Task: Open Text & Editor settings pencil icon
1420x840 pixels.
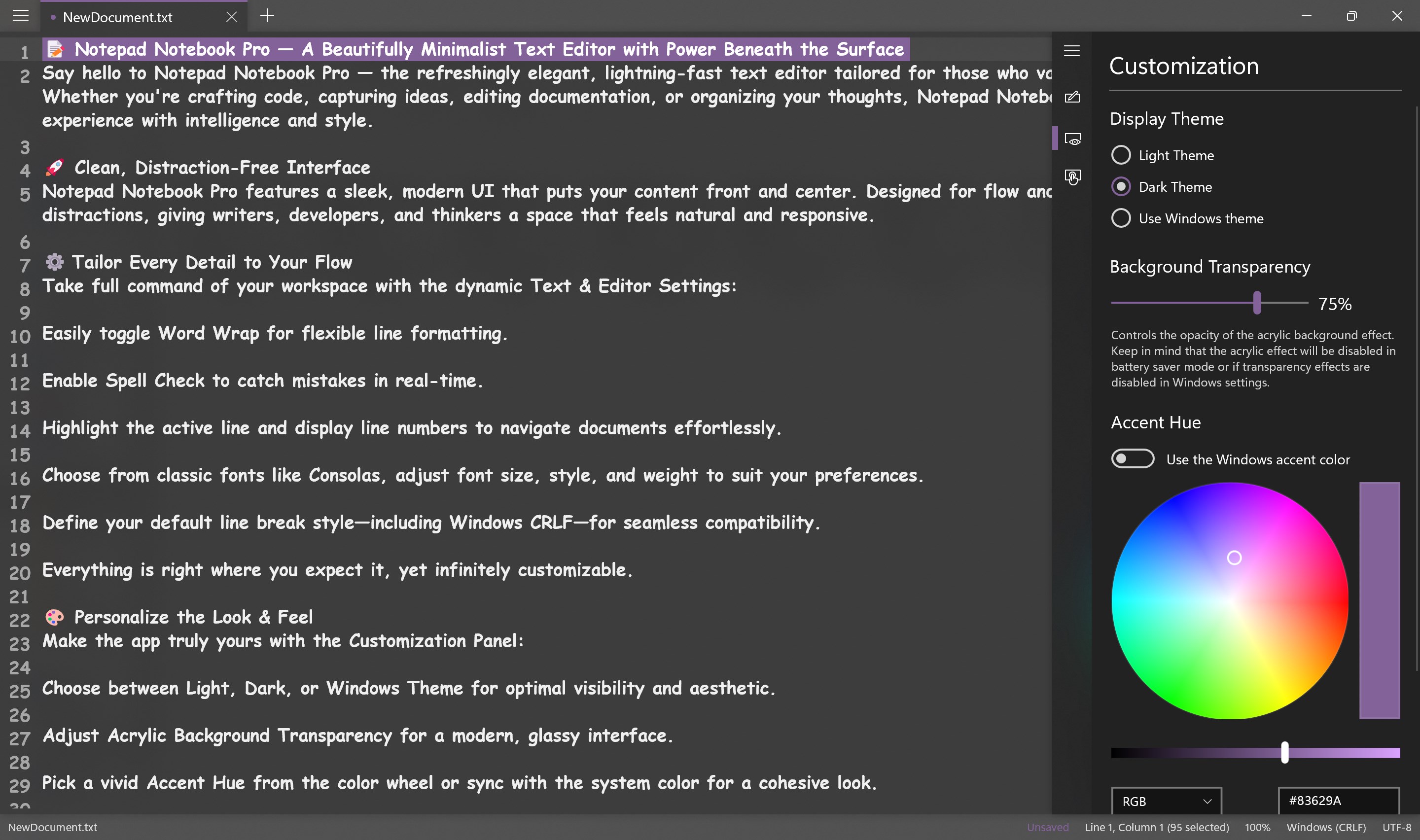Action: click(x=1072, y=97)
